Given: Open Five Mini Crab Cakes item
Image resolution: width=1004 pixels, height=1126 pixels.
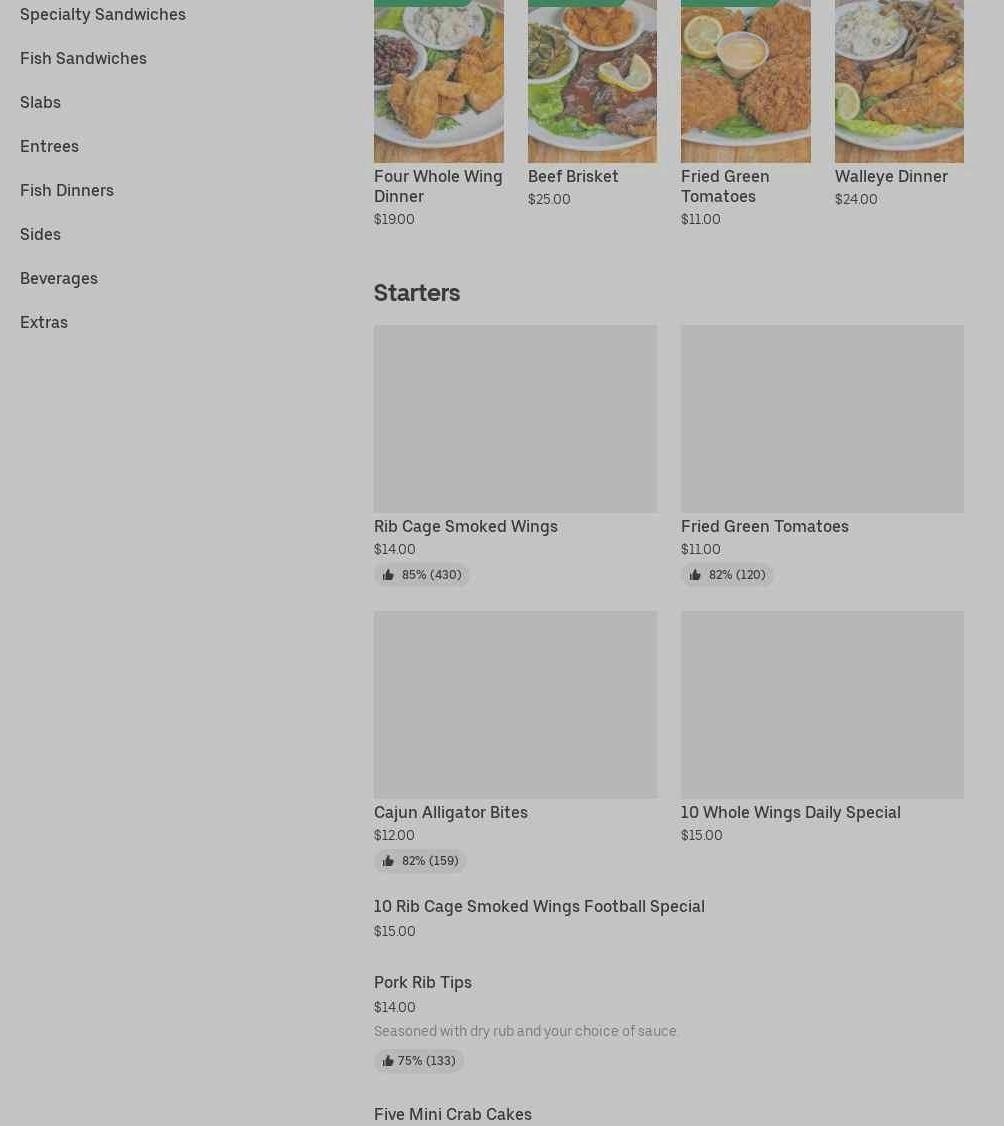Looking at the screenshot, I should (453, 1114).
